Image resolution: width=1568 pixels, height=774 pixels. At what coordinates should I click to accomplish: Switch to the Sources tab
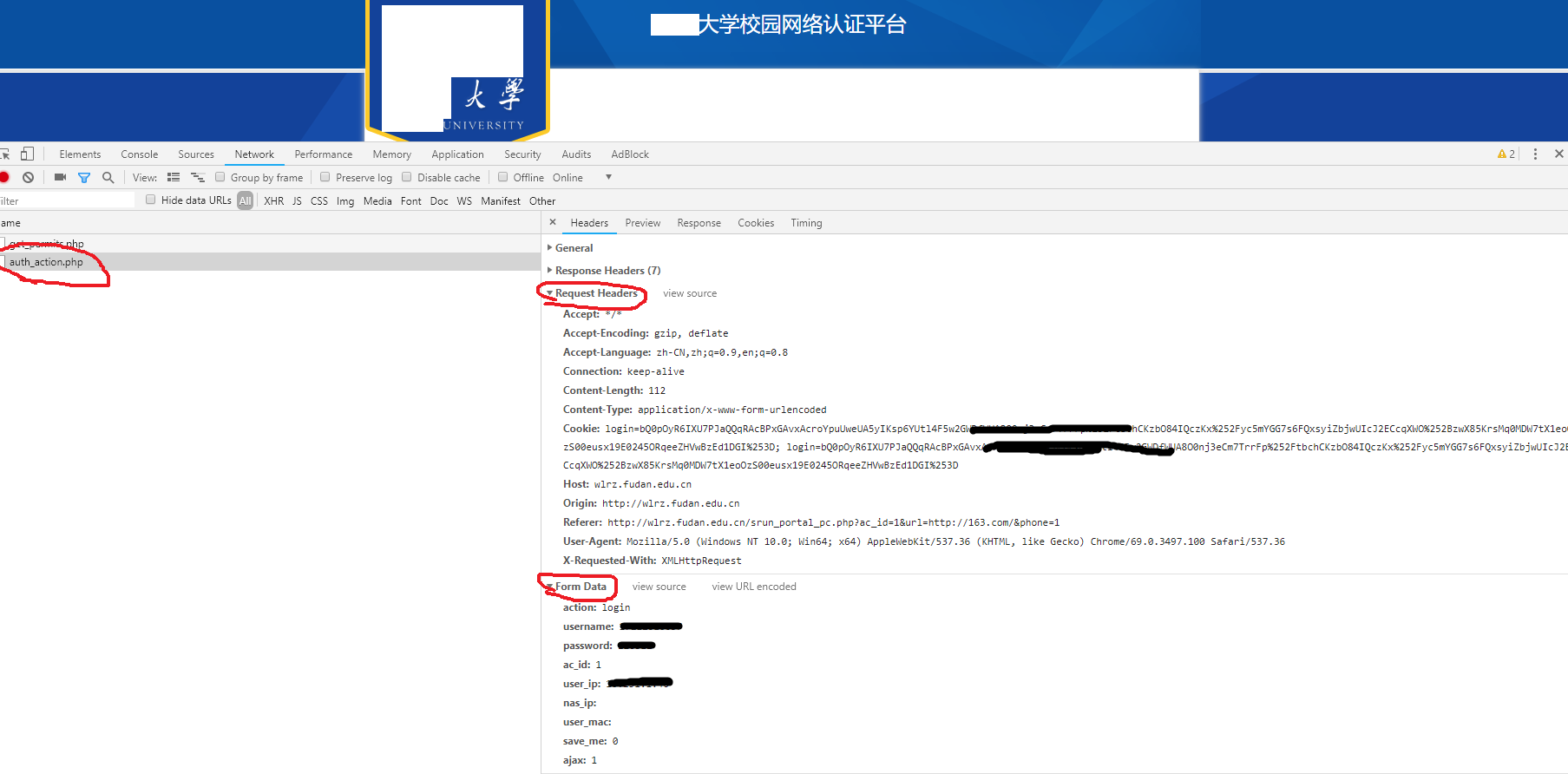(x=196, y=154)
